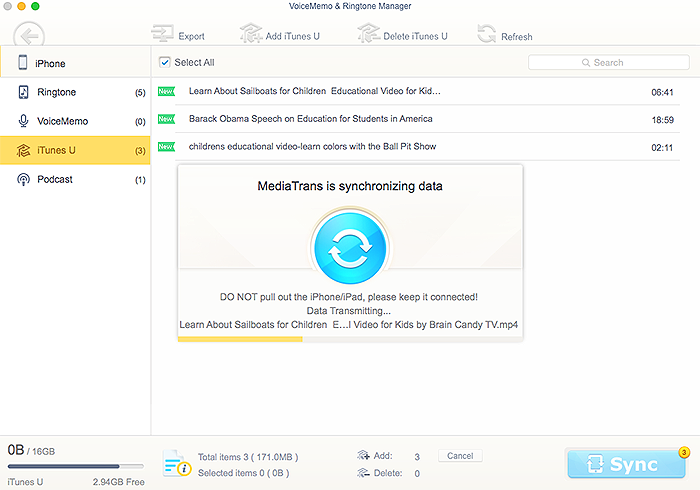The width and height of the screenshot is (700, 490).
Task: Click the Delete iTunes U icon
Action: pos(369,33)
